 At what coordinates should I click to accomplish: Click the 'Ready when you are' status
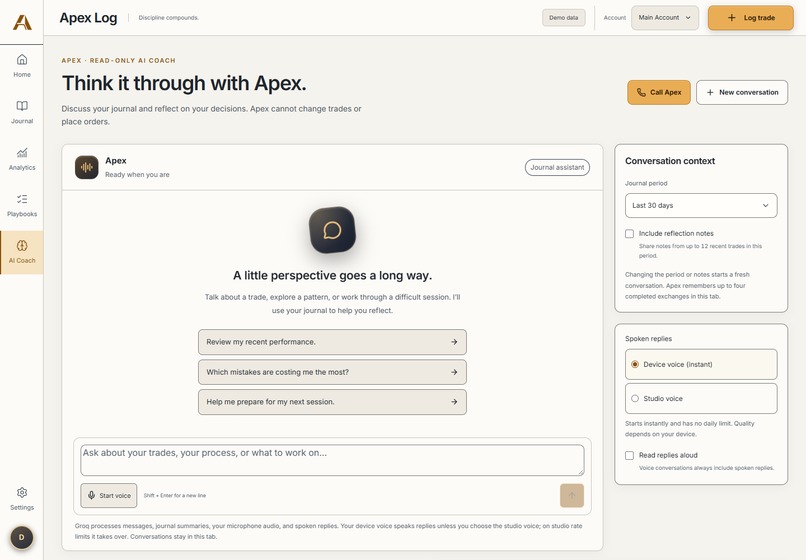(x=137, y=175)
